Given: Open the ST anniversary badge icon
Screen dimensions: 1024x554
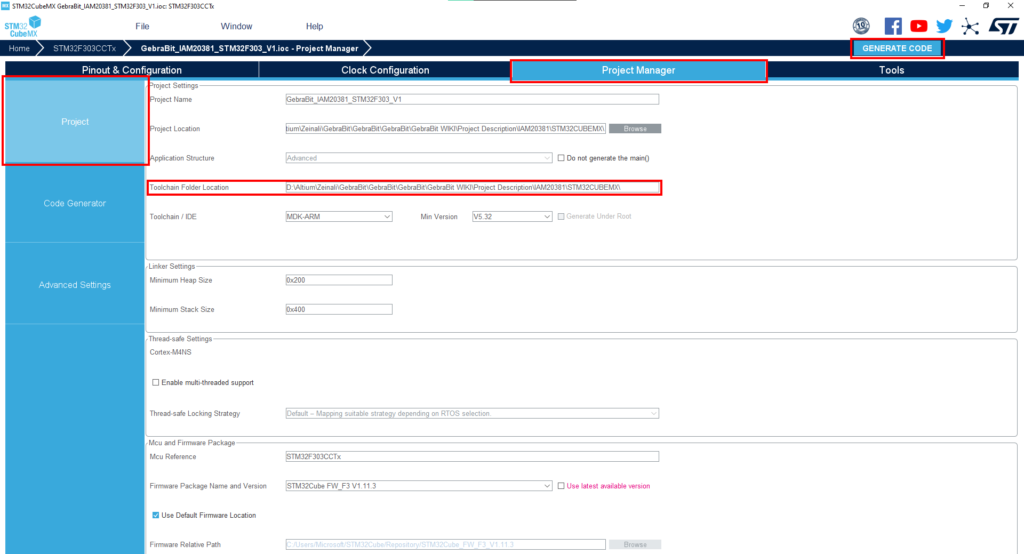Looking at the screenshot, I should pos(861,26).
